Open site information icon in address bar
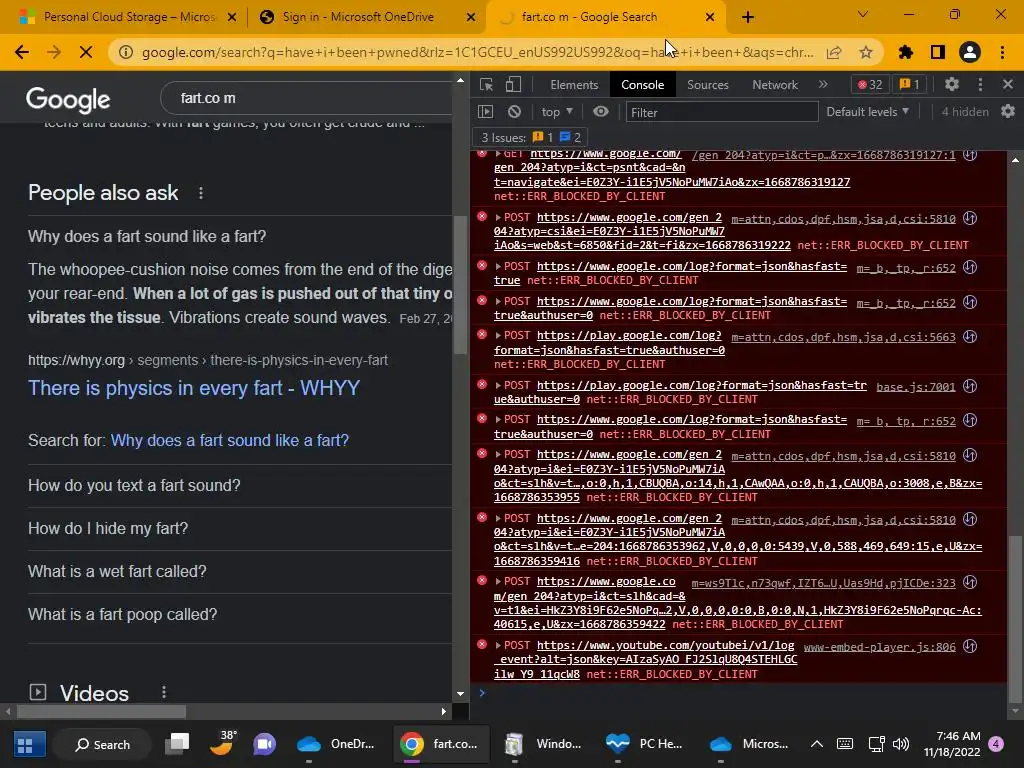The image size is (1024, 768). (x=125, y=52)
